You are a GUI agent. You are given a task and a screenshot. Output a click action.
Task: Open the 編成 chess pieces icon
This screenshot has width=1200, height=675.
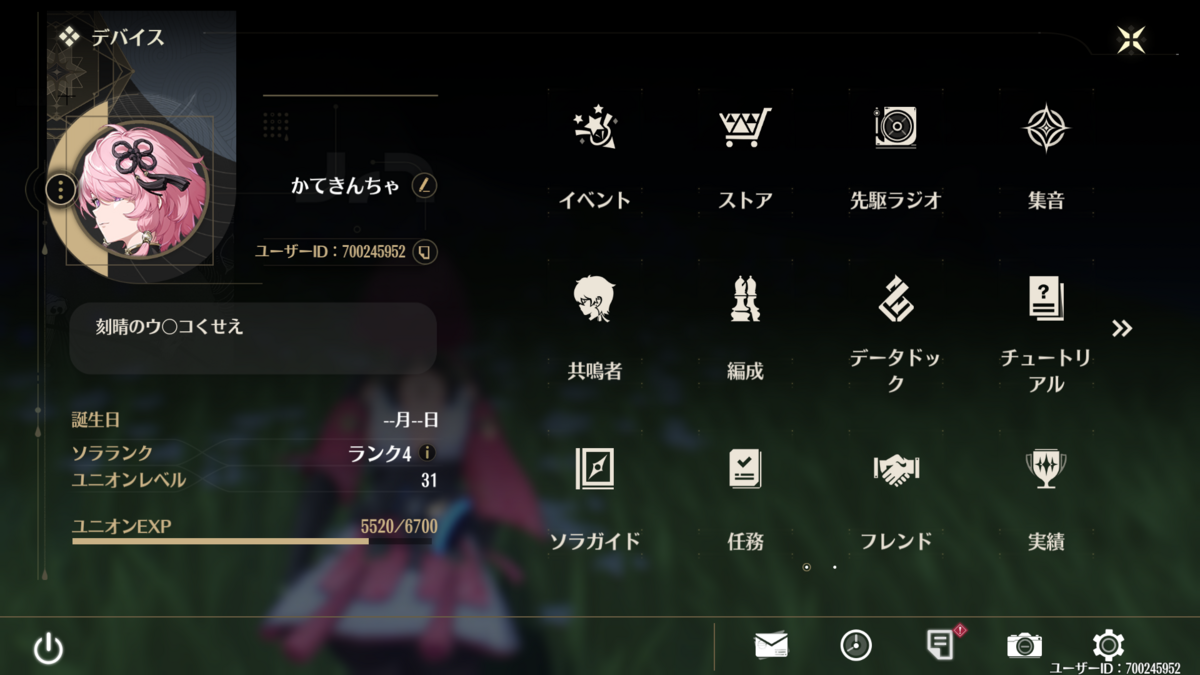pos(745,299)
